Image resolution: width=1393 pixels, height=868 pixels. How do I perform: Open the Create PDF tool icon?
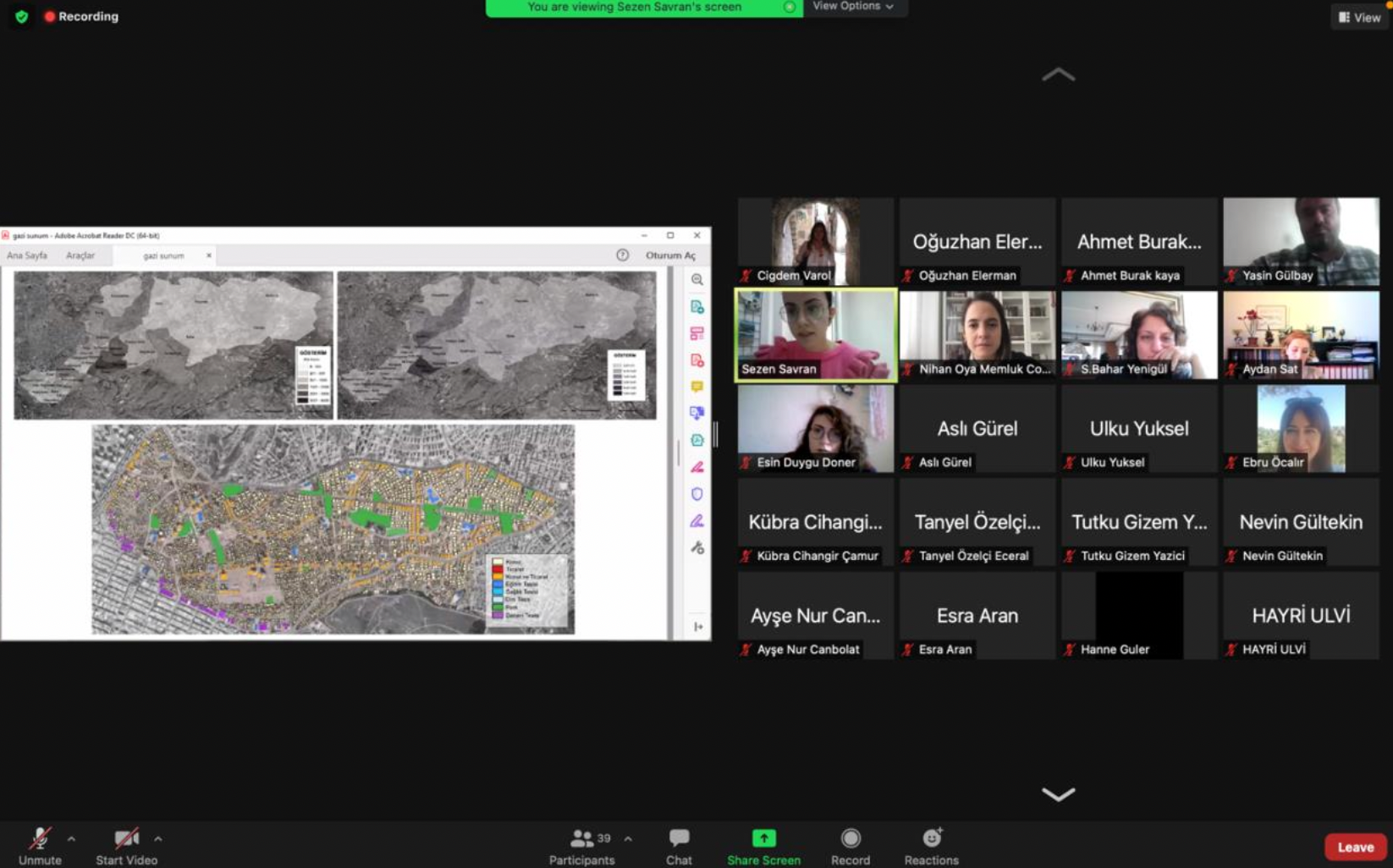(697, 360)
